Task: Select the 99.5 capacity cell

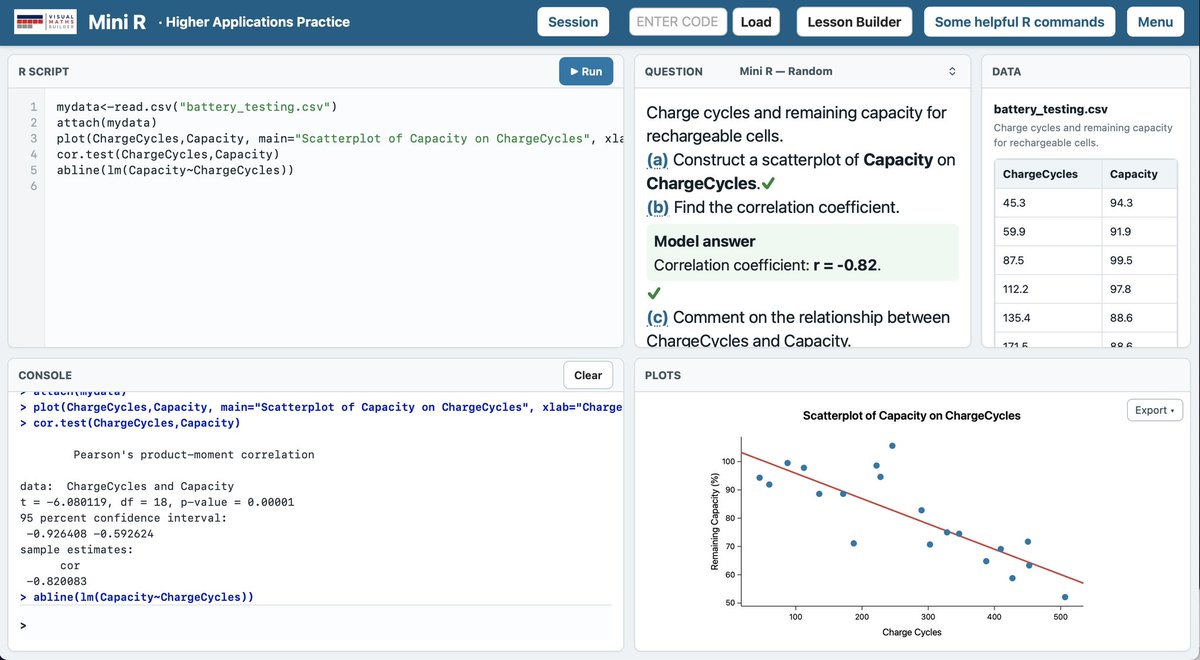Action: coord(1139,261)
